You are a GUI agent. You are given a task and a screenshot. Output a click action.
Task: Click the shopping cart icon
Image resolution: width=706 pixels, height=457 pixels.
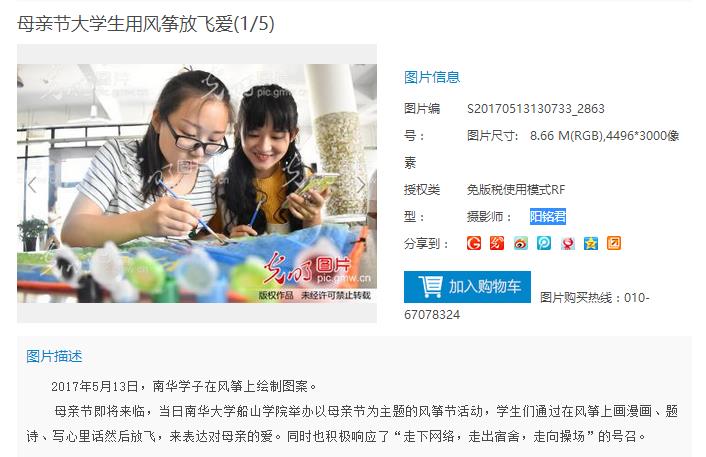coord(430,286)
